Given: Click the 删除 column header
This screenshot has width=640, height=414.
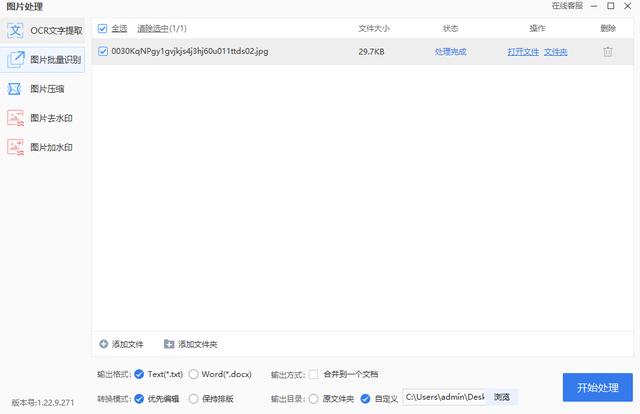Looking at the screenshot, I should (x=608, y=28).
